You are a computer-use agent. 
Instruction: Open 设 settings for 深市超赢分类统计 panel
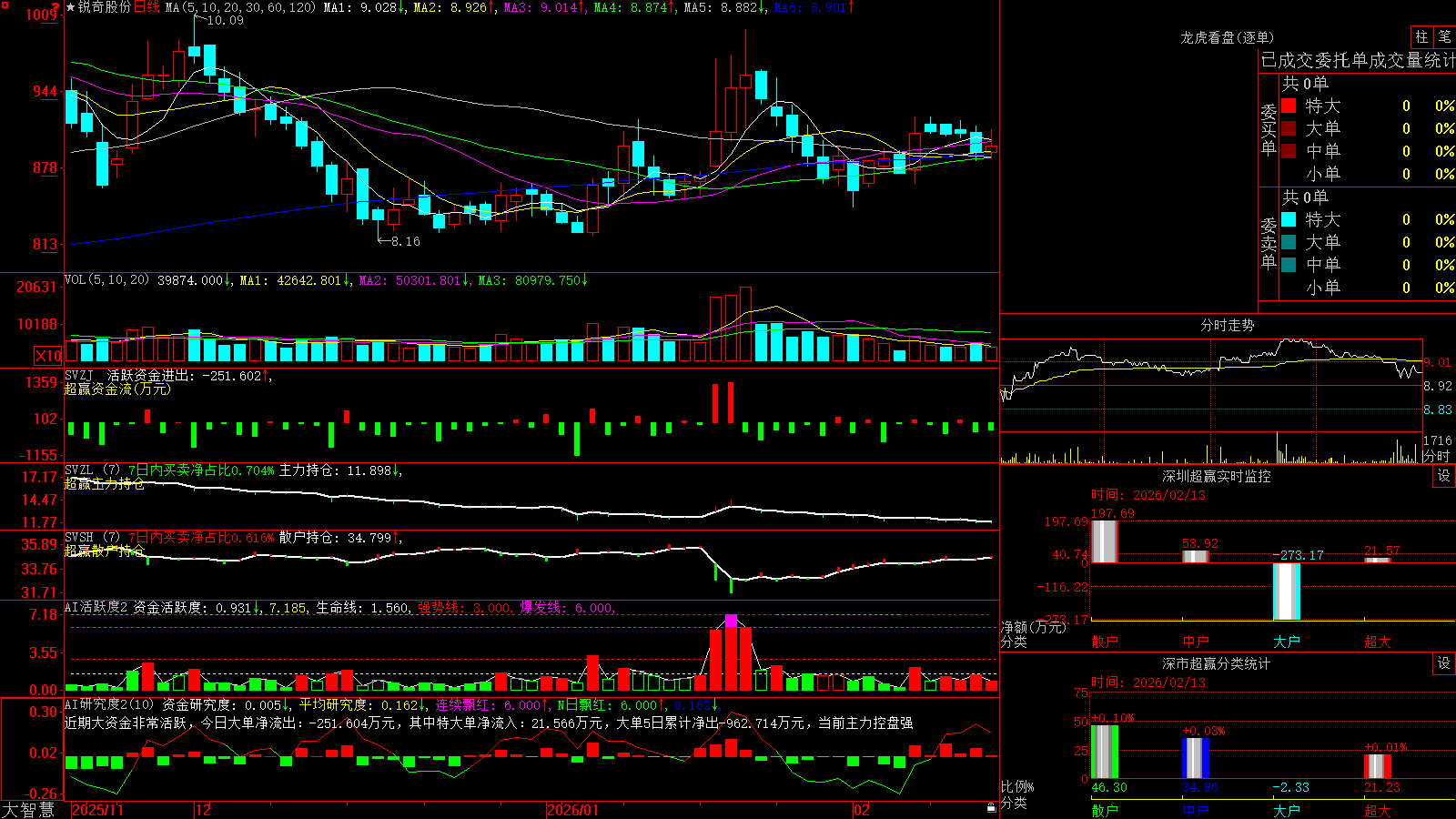[x=1443, y=663]
